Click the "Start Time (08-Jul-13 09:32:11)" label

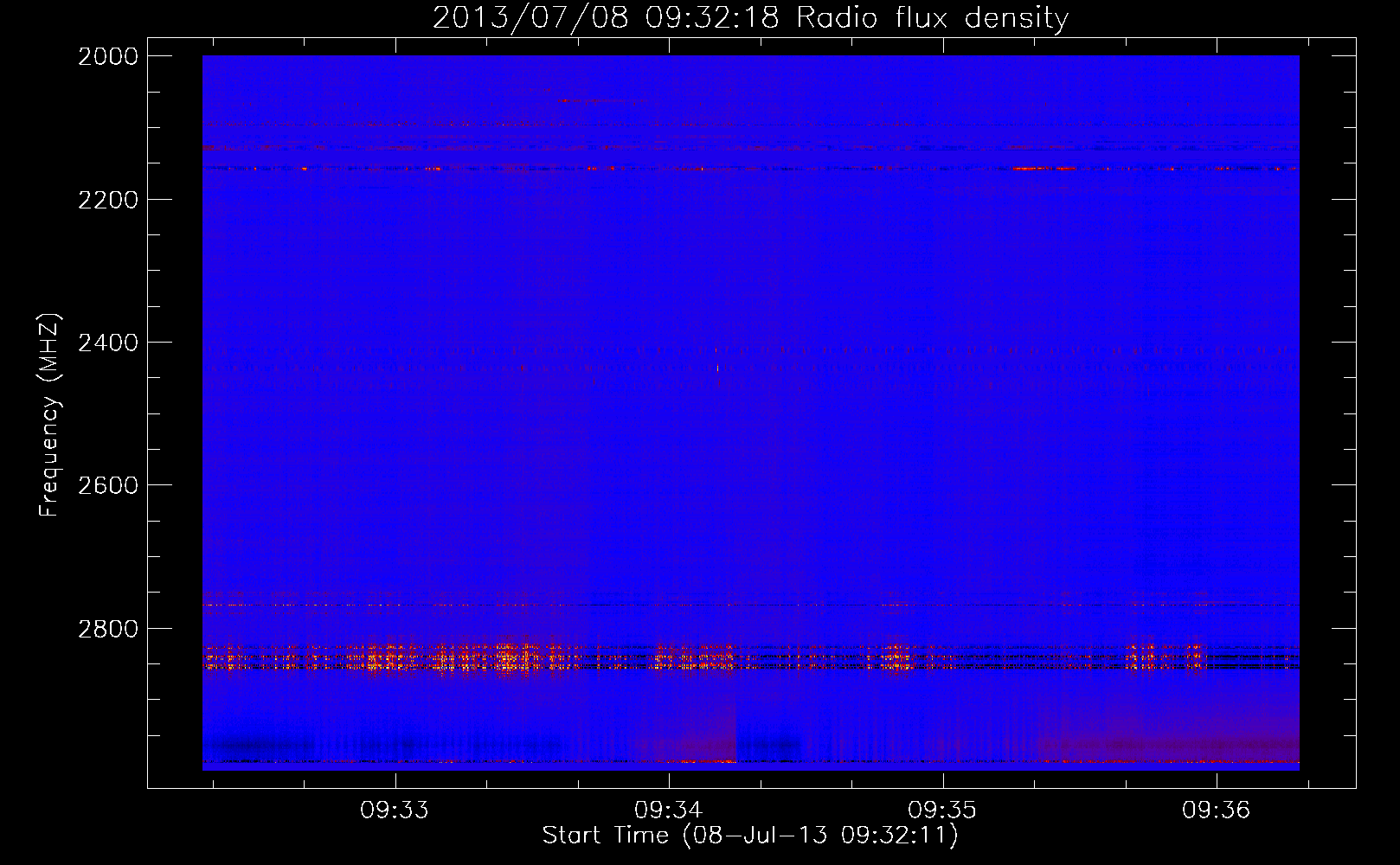751,836
